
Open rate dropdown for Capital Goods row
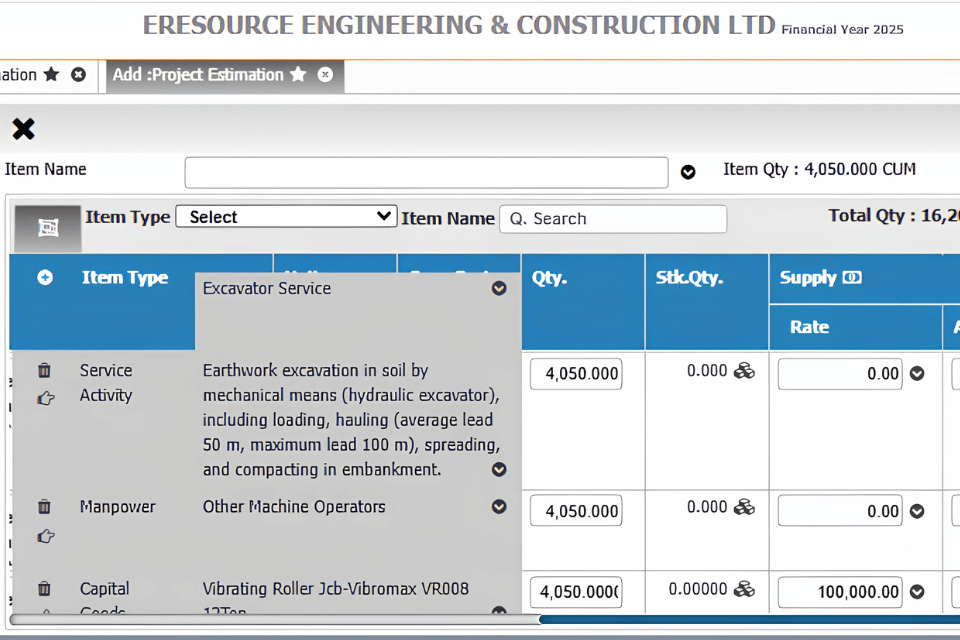coord(917,592)
